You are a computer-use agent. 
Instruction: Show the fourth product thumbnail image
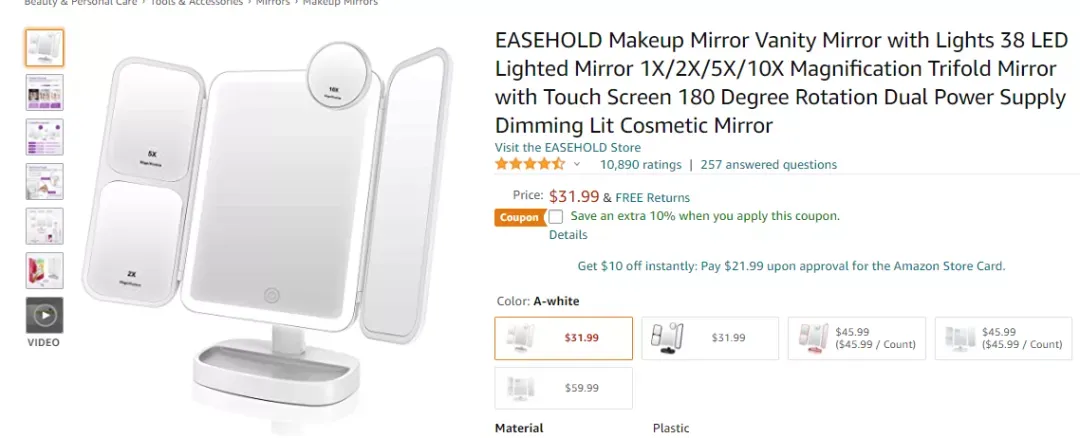click(x=45, y=182)
